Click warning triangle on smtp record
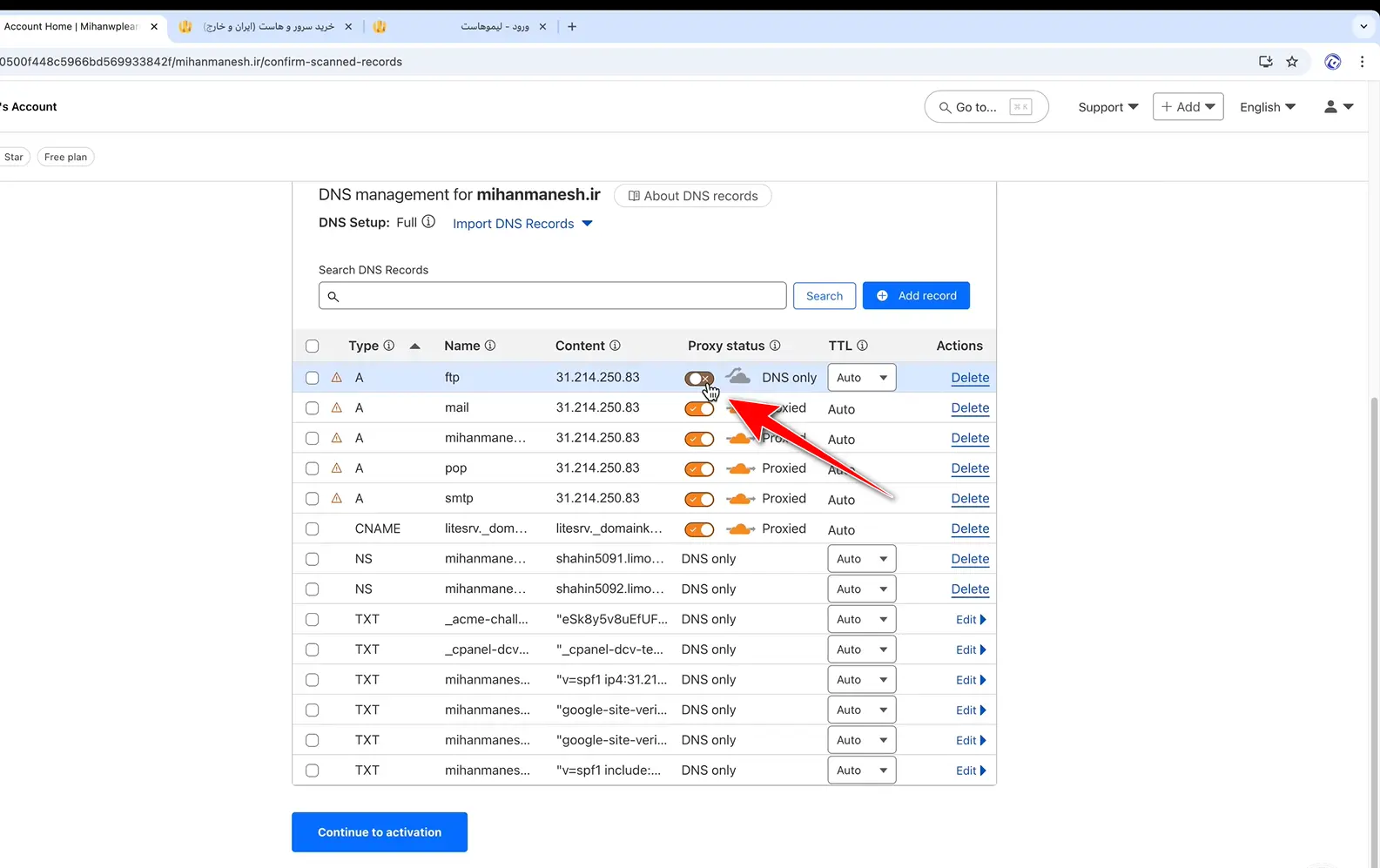 [337, 499]
